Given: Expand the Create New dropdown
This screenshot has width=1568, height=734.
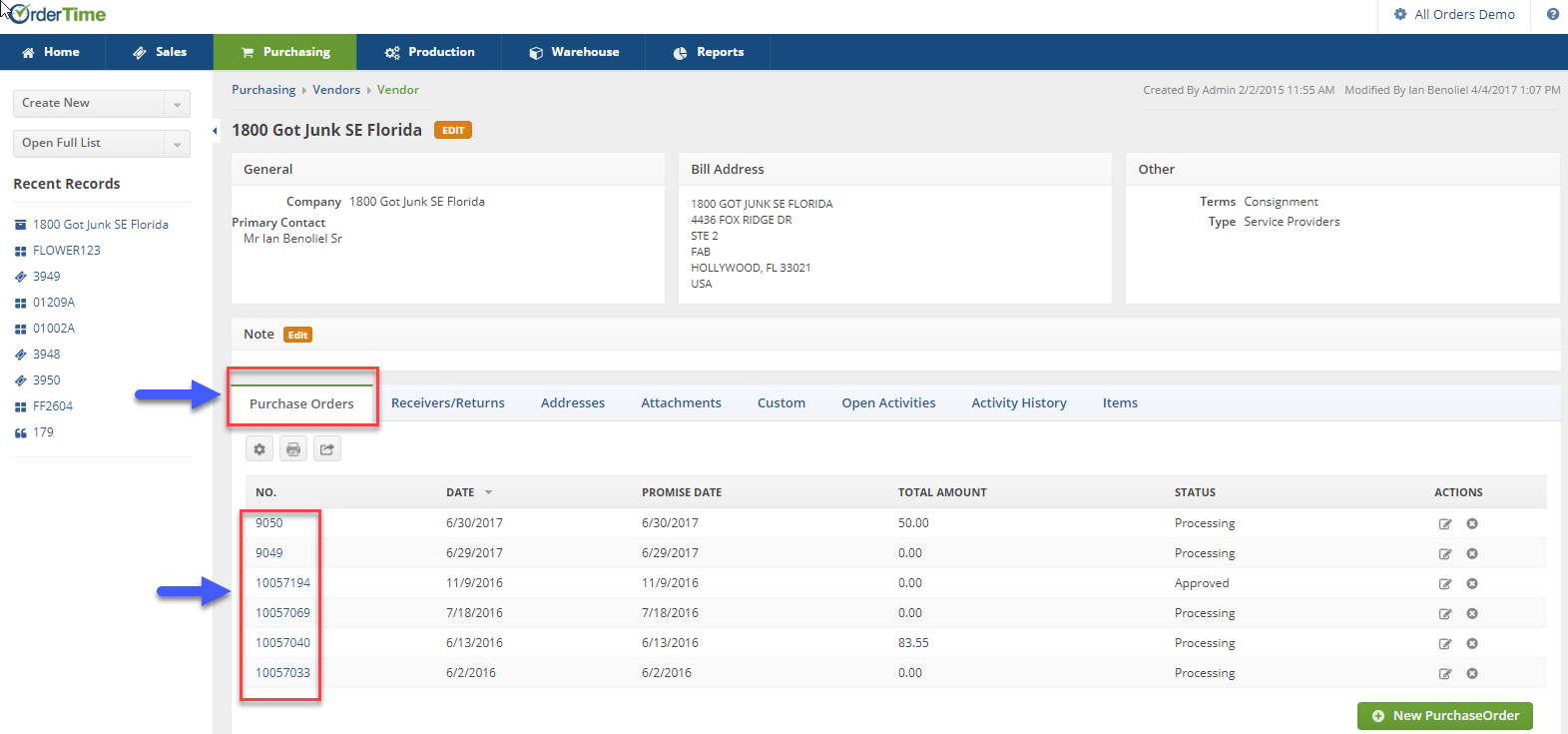Looking at the screenshot, I should [x=177, y=104].
